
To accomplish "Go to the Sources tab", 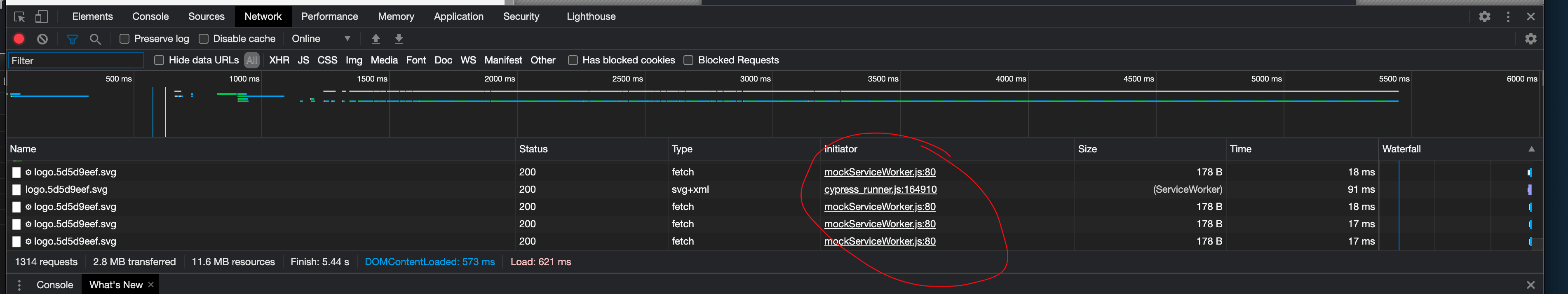I will point(207,16).
